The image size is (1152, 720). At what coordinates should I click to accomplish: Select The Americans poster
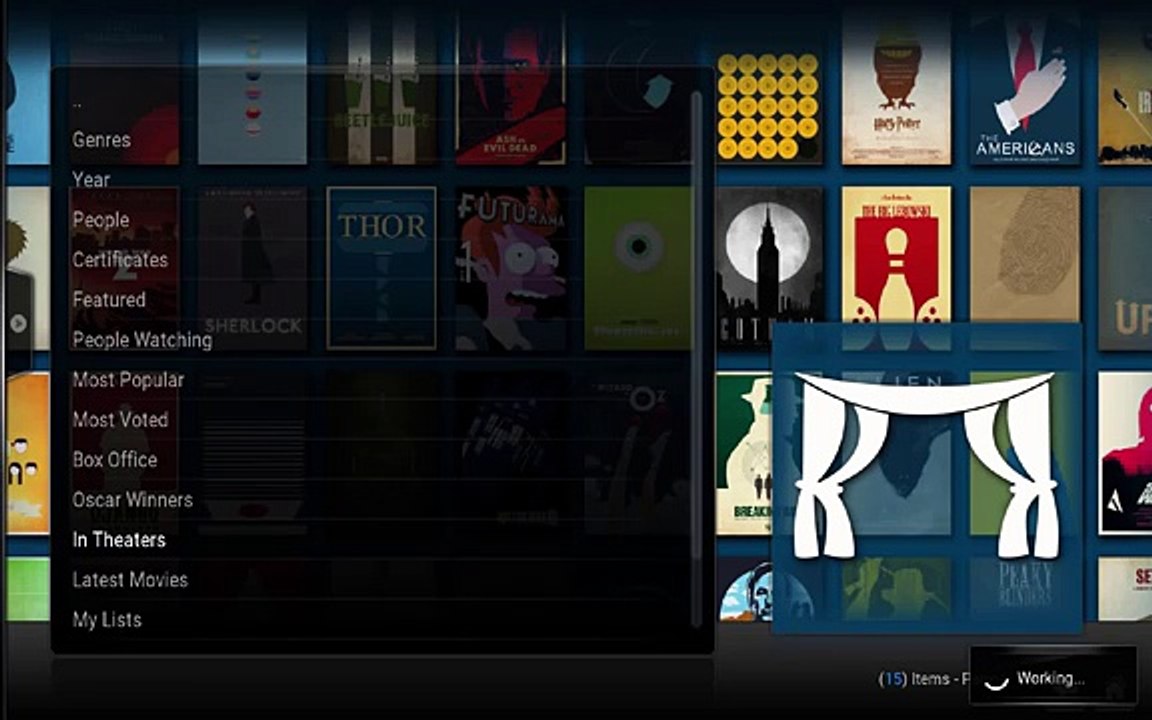tap(1025, 87)
